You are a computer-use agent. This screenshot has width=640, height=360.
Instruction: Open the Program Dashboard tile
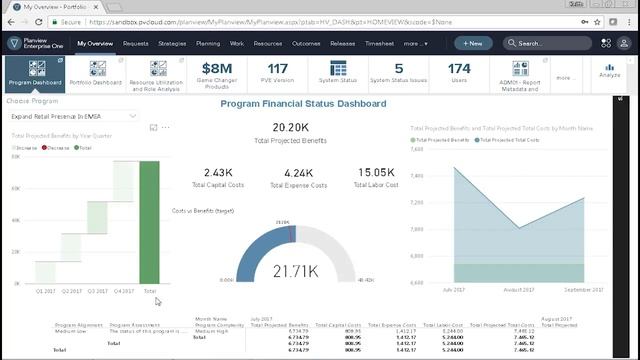point(35,74)
